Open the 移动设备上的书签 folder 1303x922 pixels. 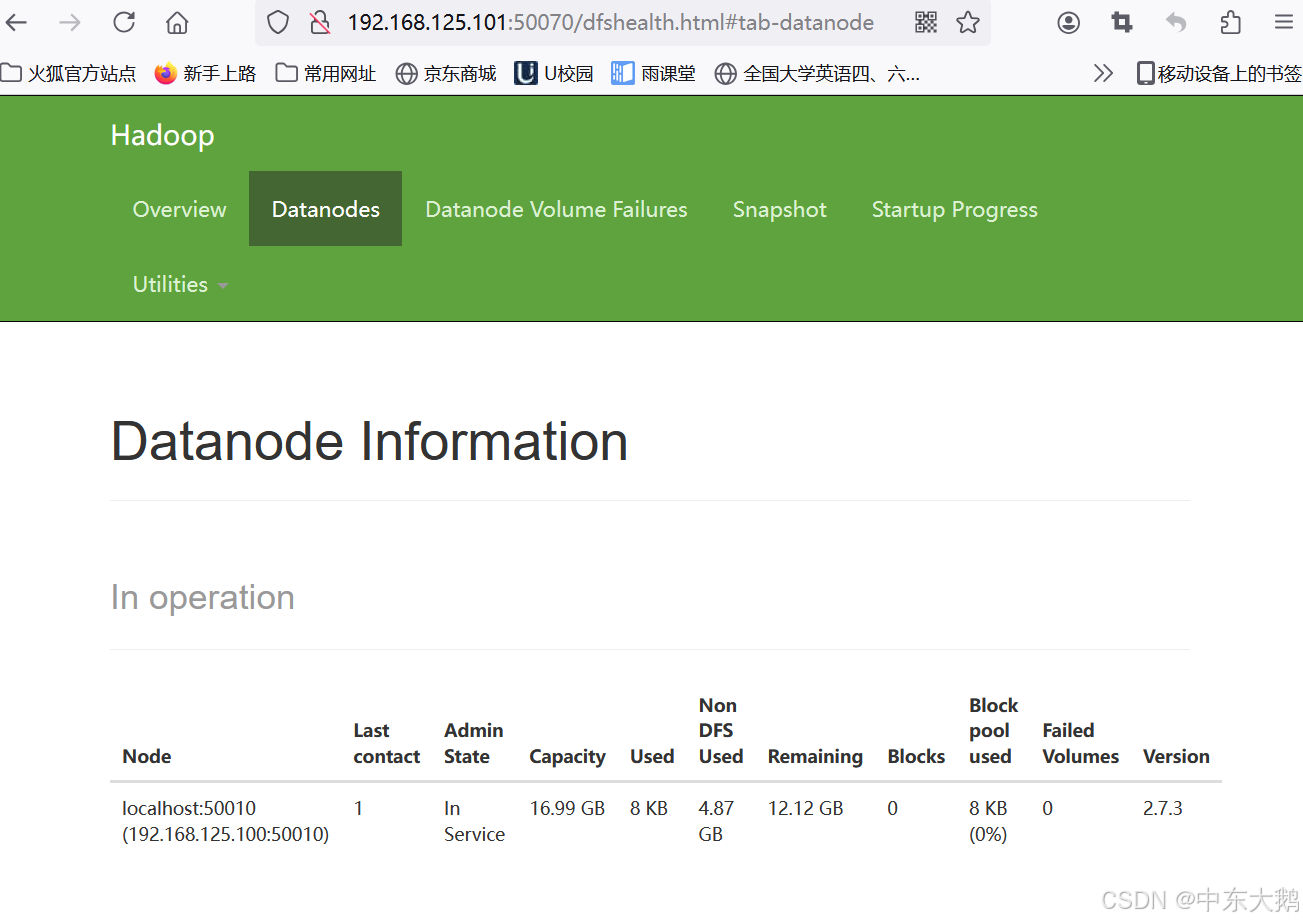pos(1219,73)
